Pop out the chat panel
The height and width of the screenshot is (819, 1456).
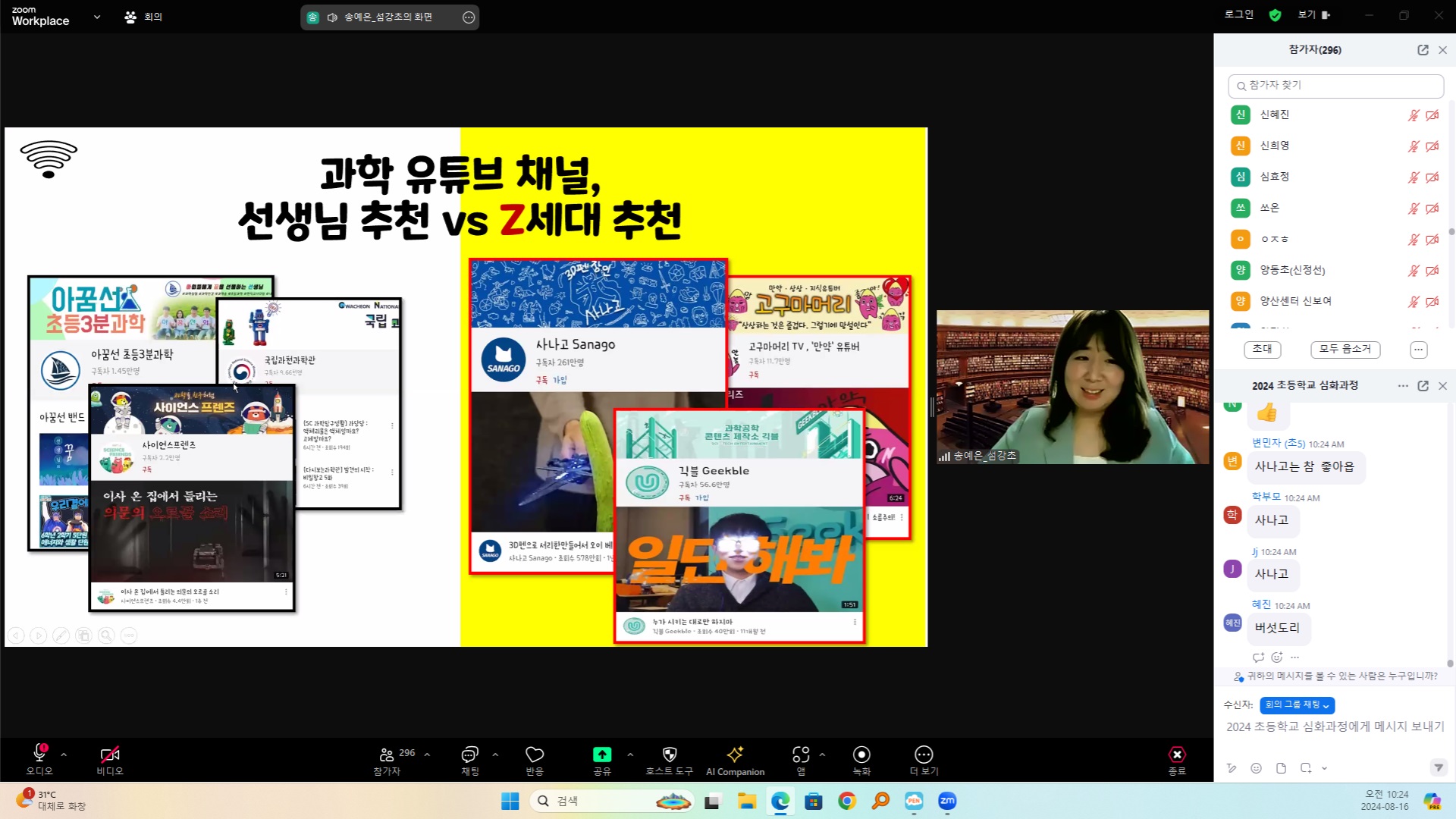tap(1423, 386)
